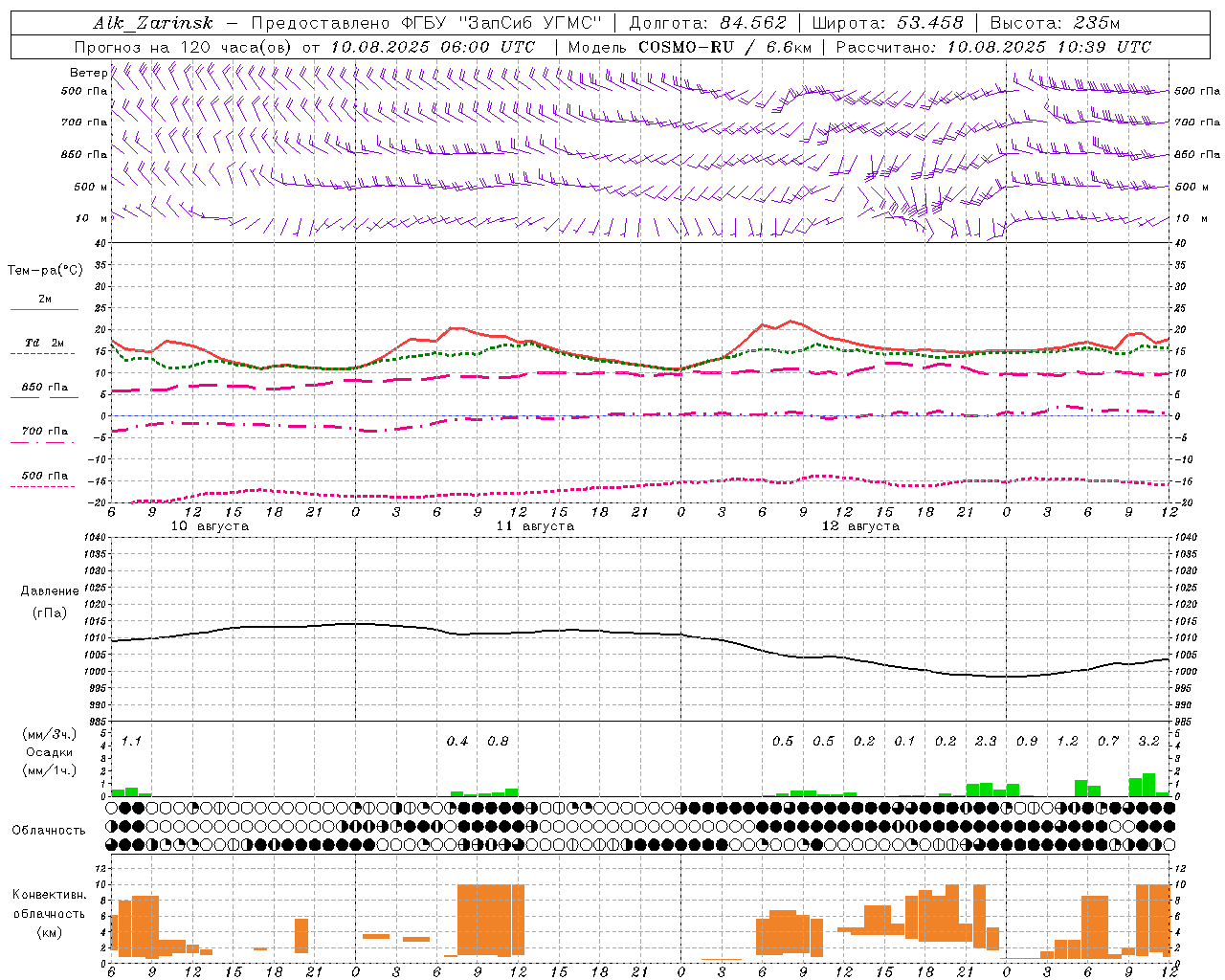Screen dimensions: 1225x980
Task: Click the '1.1' precipitation amount
Action: 131,742
